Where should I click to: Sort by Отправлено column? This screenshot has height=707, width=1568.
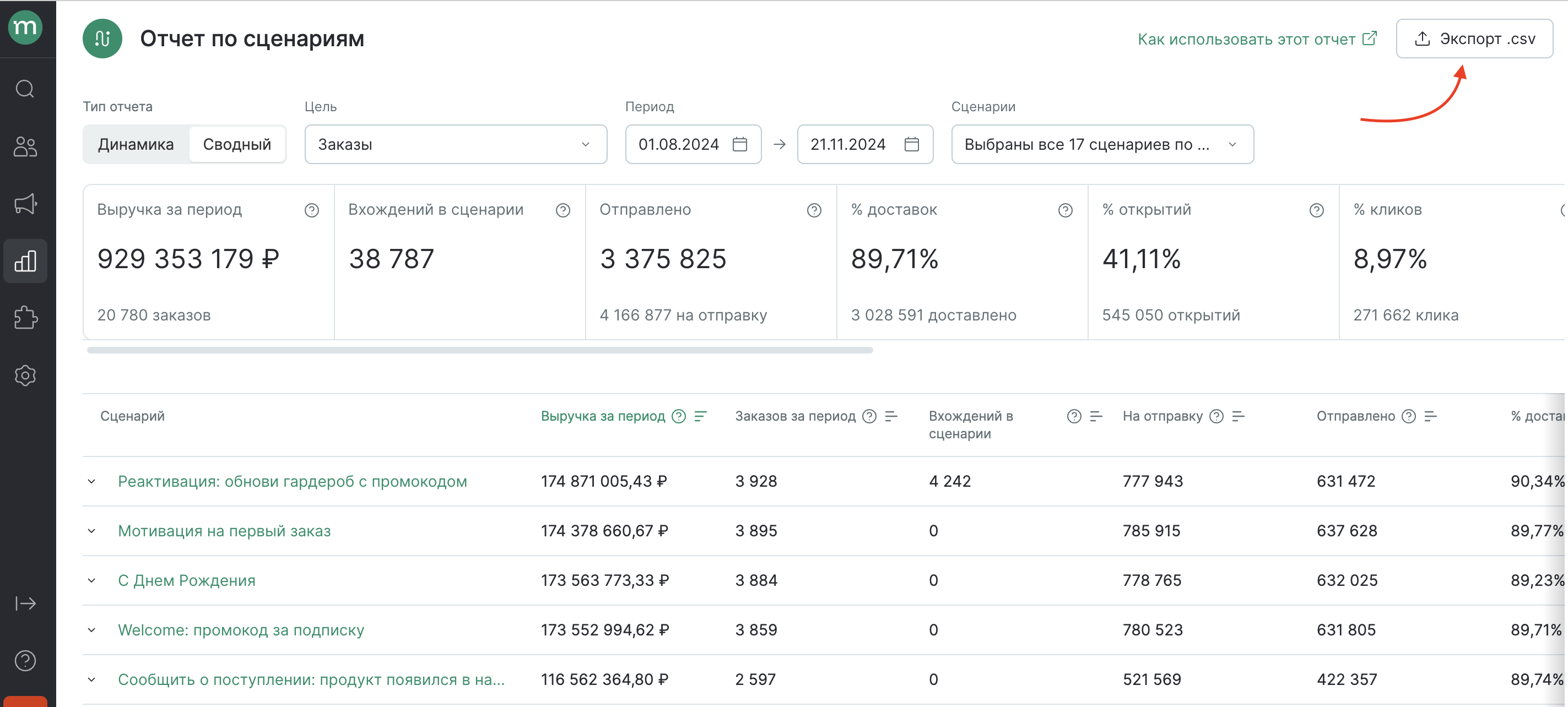pyautogui.click(x=1430, y=416)
